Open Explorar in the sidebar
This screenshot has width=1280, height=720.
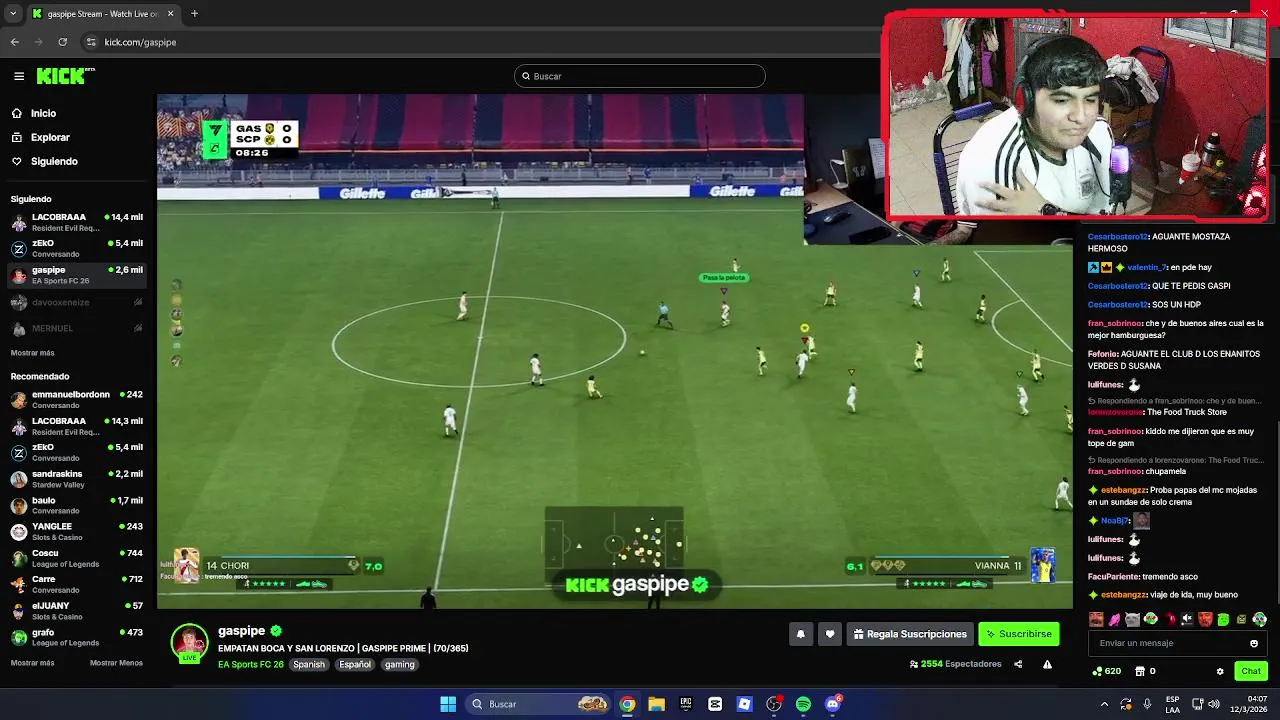coord(50,137)
